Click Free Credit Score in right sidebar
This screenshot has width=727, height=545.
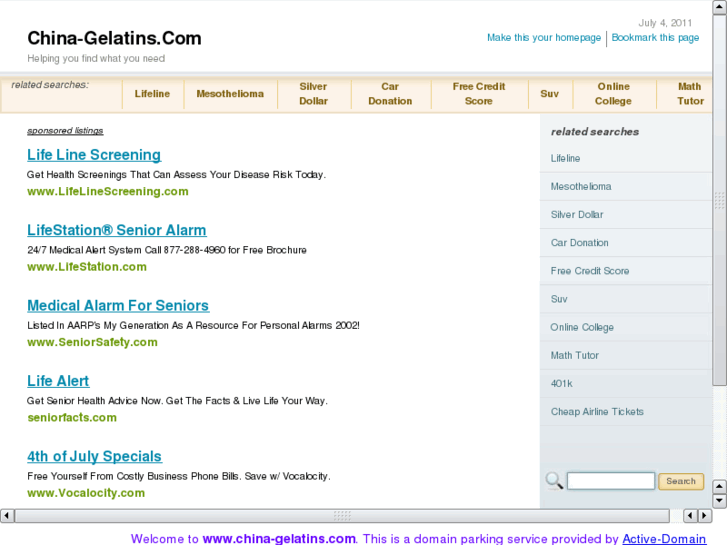click(590, 271)
